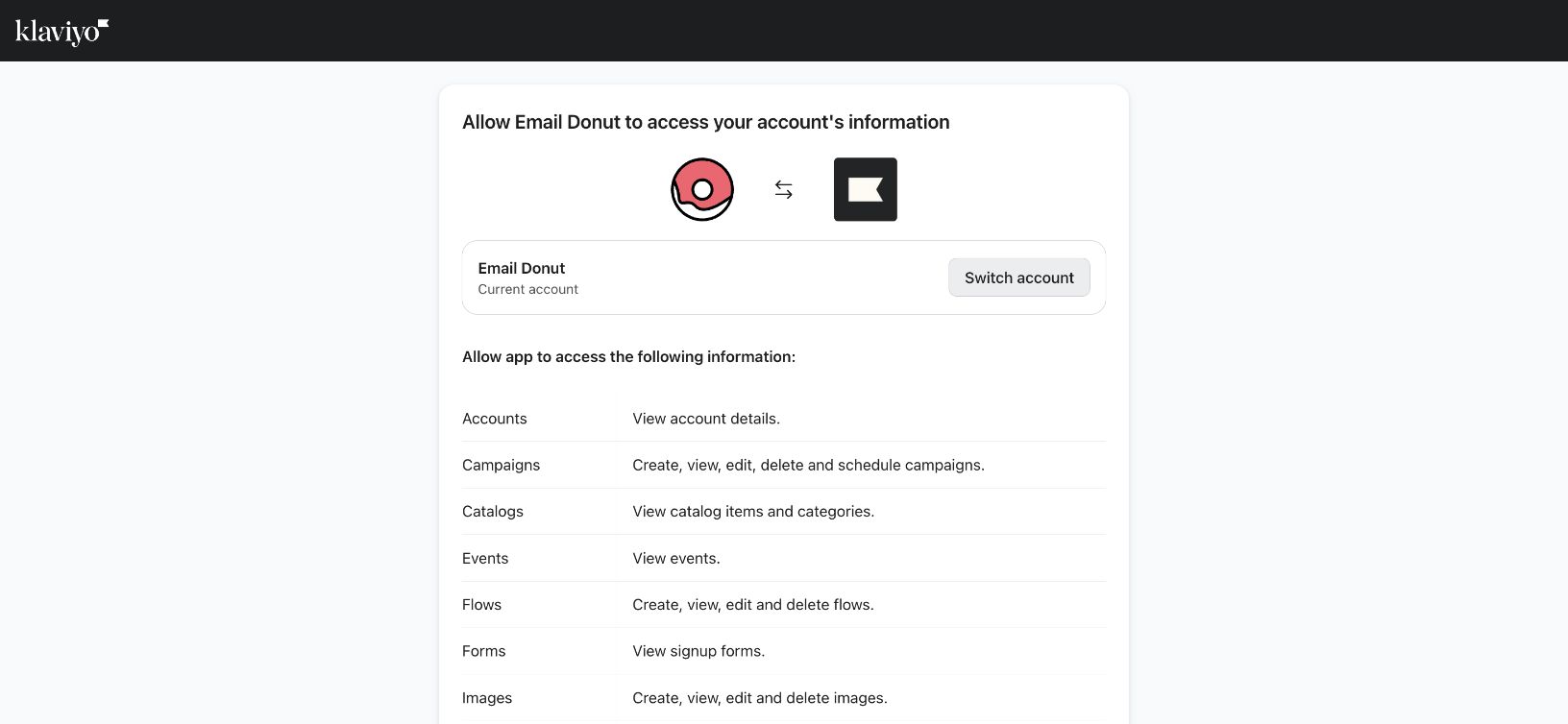Screen dimensions: 1568x724
Task: Select the Images permission label
Action: pyautogui.click(x=487, y=698)
